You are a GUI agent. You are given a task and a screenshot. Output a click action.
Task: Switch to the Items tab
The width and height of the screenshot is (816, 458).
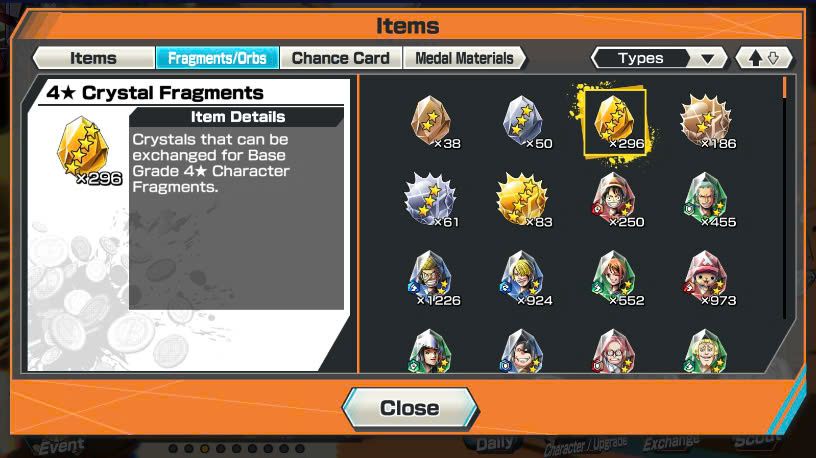pyautogui.click(x=94, y=58)
